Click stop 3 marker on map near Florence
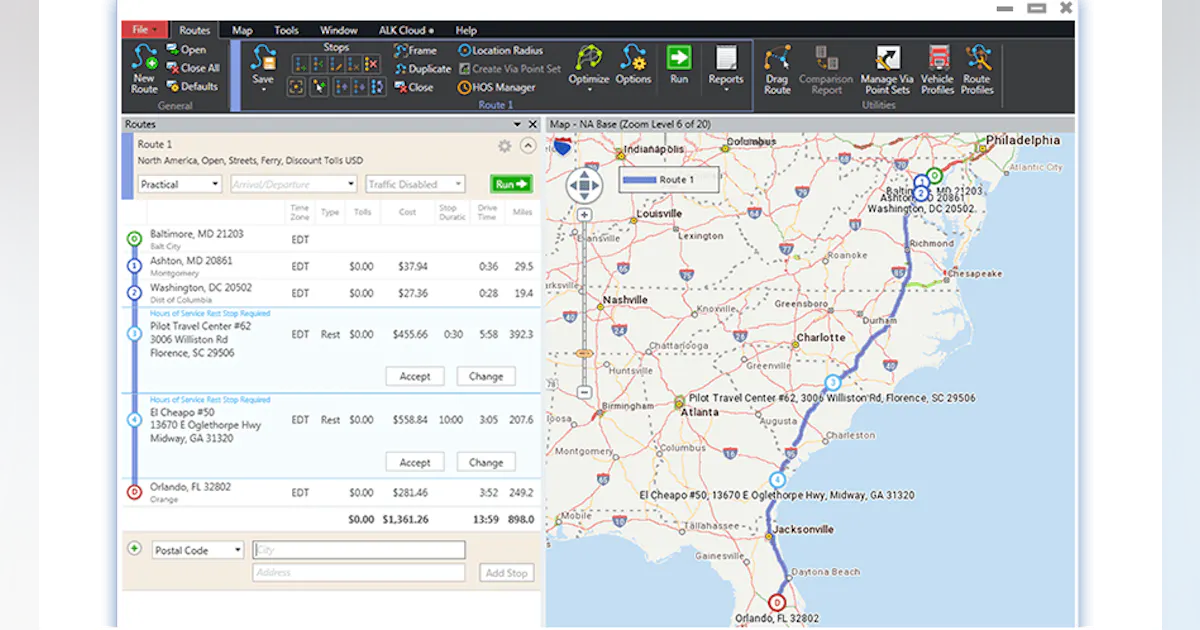This screenshot has height=630, width=1200. (x=833, y=383)
